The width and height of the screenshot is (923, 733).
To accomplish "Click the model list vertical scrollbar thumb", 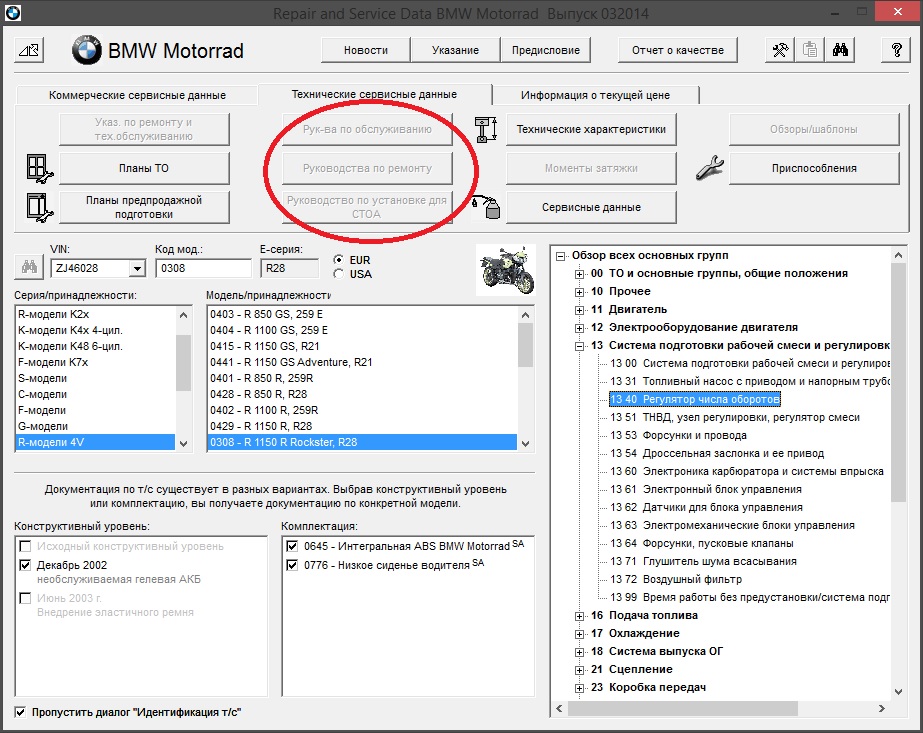I will pyautogui.click(x=525, y=344).
